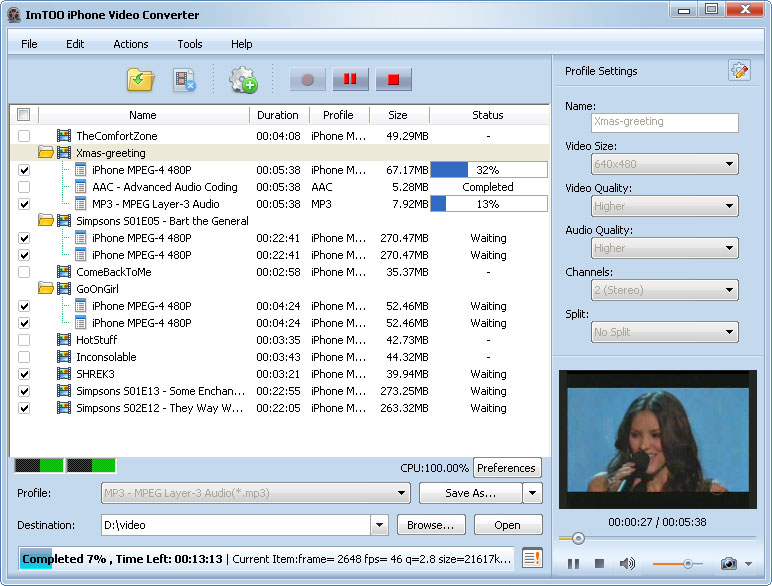Open the Actions menu
Screen dimensions: 772x586
pos(130,44)
